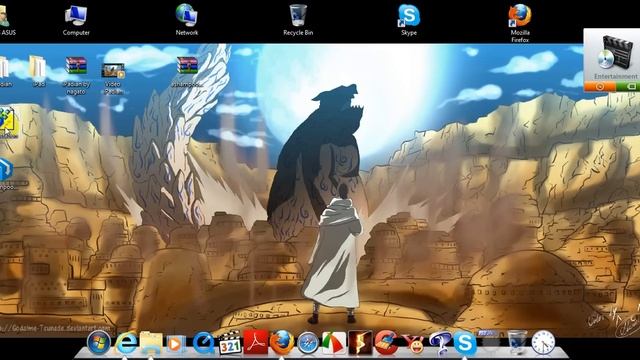Click the orange disc button on Entertainment gadget
Screen dimensions: 640x360
(x=600, y=86)
